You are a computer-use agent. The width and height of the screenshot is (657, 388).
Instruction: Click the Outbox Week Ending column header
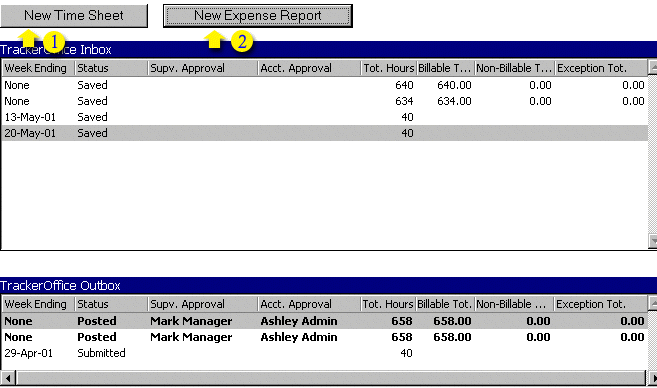coord(38,304)
